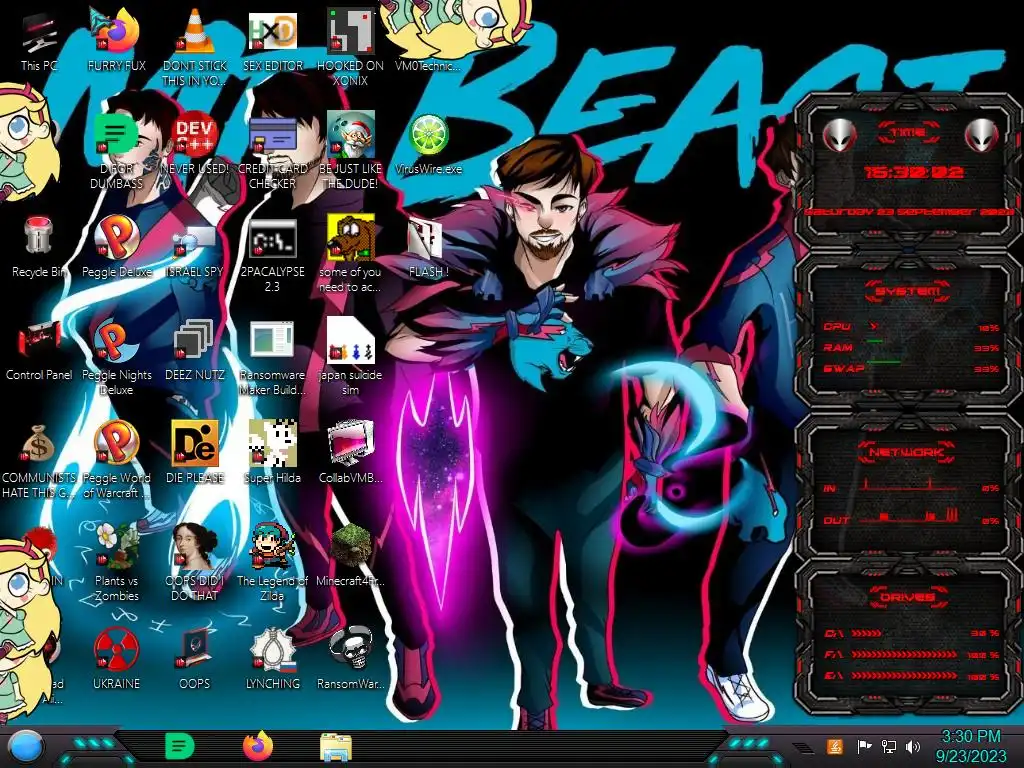The width and height of the screenshot is (1024, 768).
Task: Open the DEEZ NUTZ stacked windows shortcut
Action: [195, 349]
